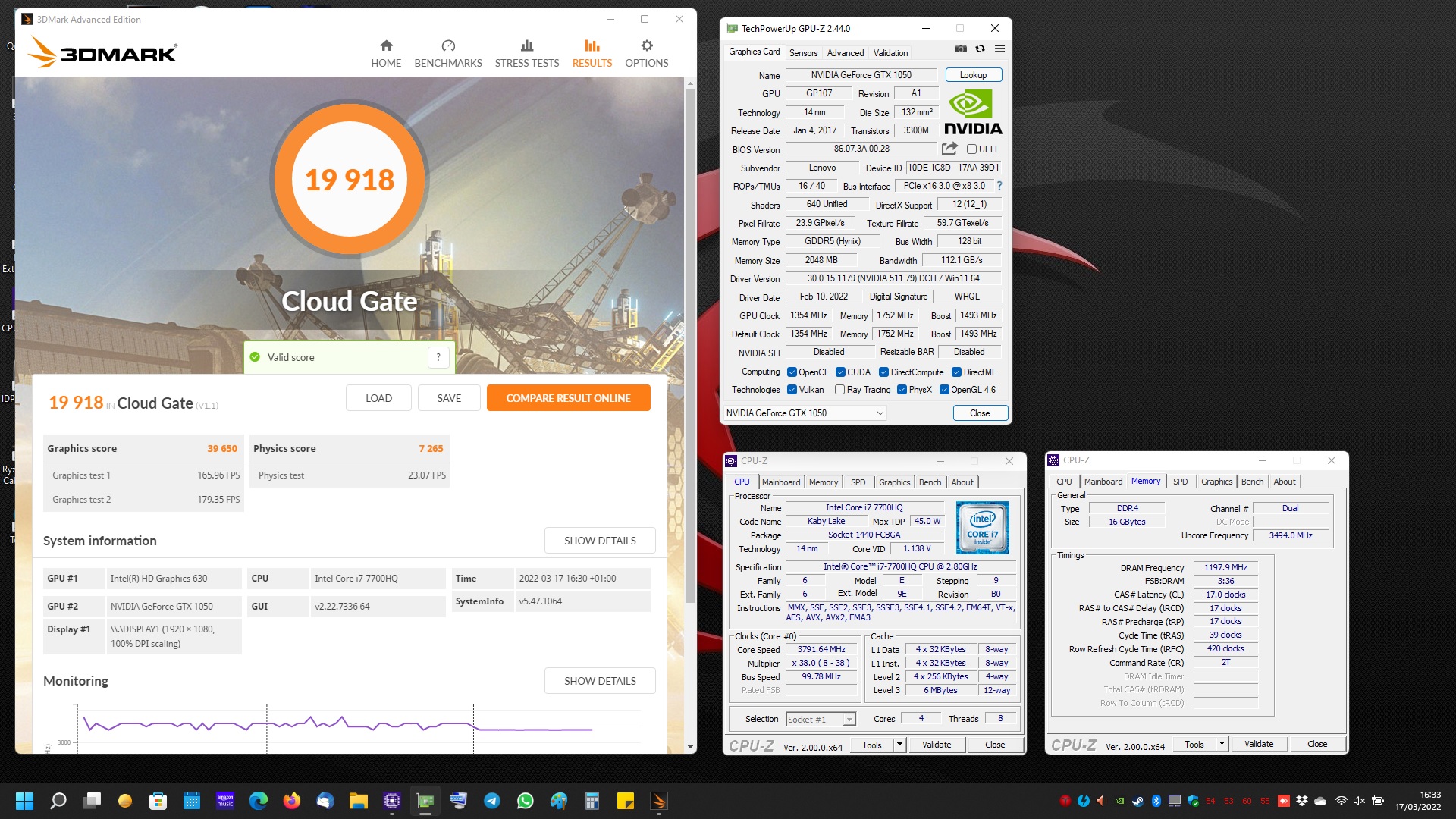Expand Tools dropdown arrow in CPU-Z Memory window

coord(1222,744)
